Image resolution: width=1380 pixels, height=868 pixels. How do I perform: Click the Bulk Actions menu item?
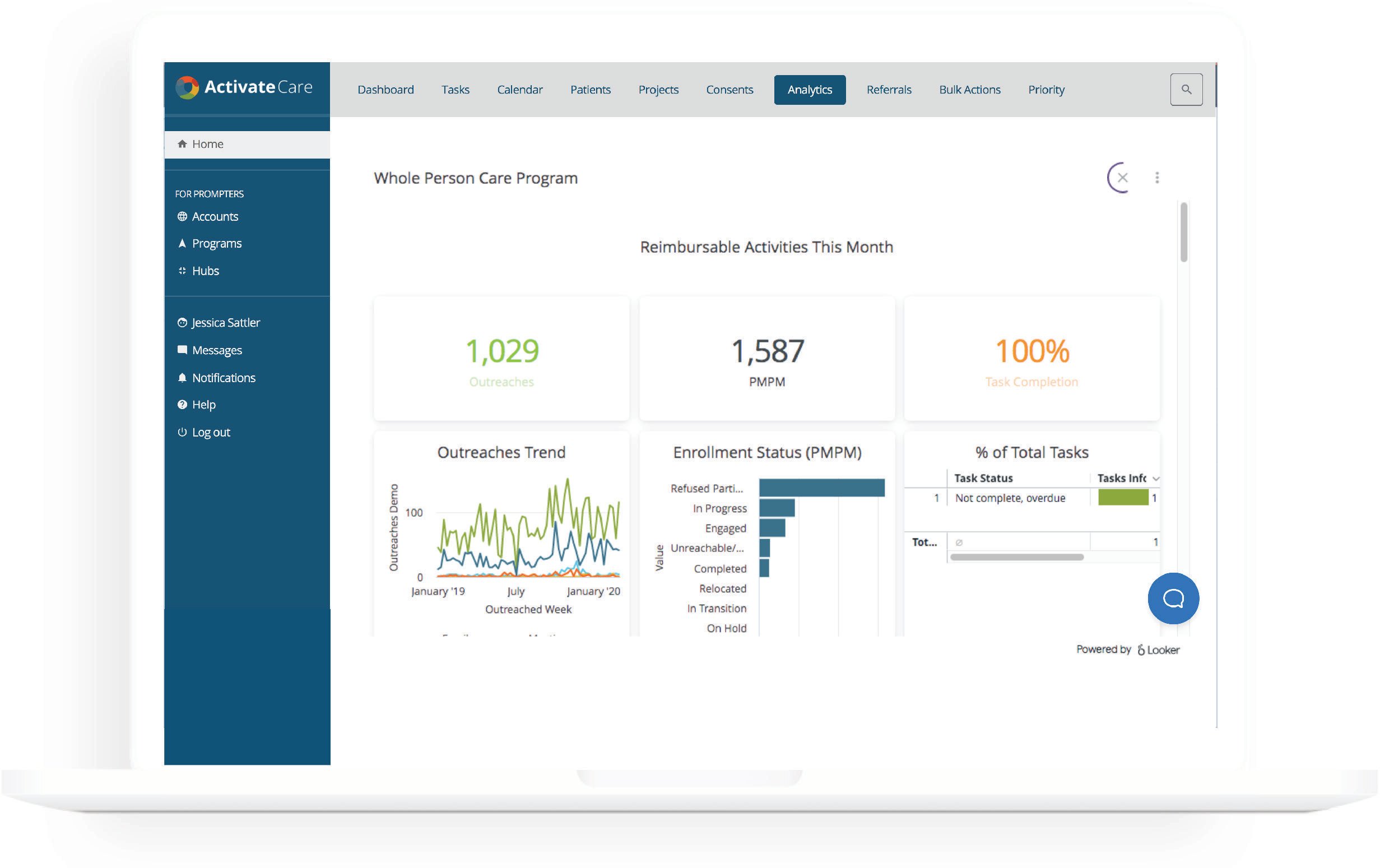coord(969,89)
